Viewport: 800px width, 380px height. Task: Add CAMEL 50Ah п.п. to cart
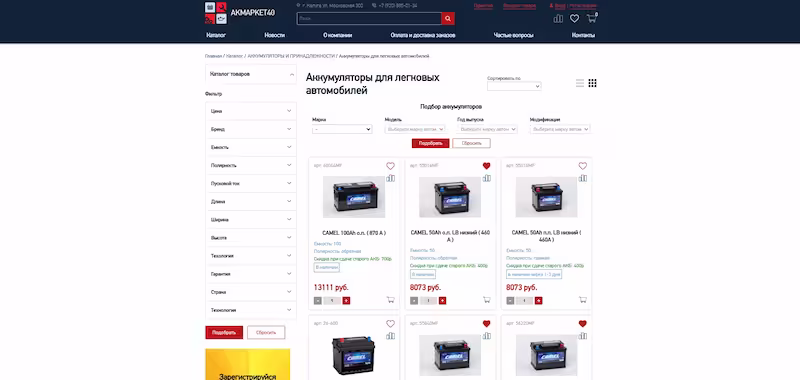tap(583, 300)
